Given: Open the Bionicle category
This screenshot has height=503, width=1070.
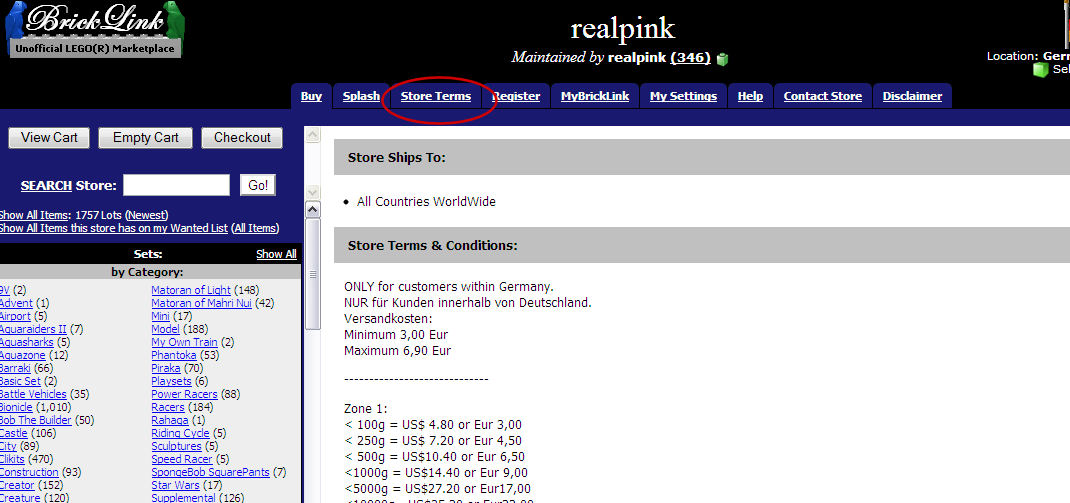Looking at the screenshot, I should click(16, 407).
